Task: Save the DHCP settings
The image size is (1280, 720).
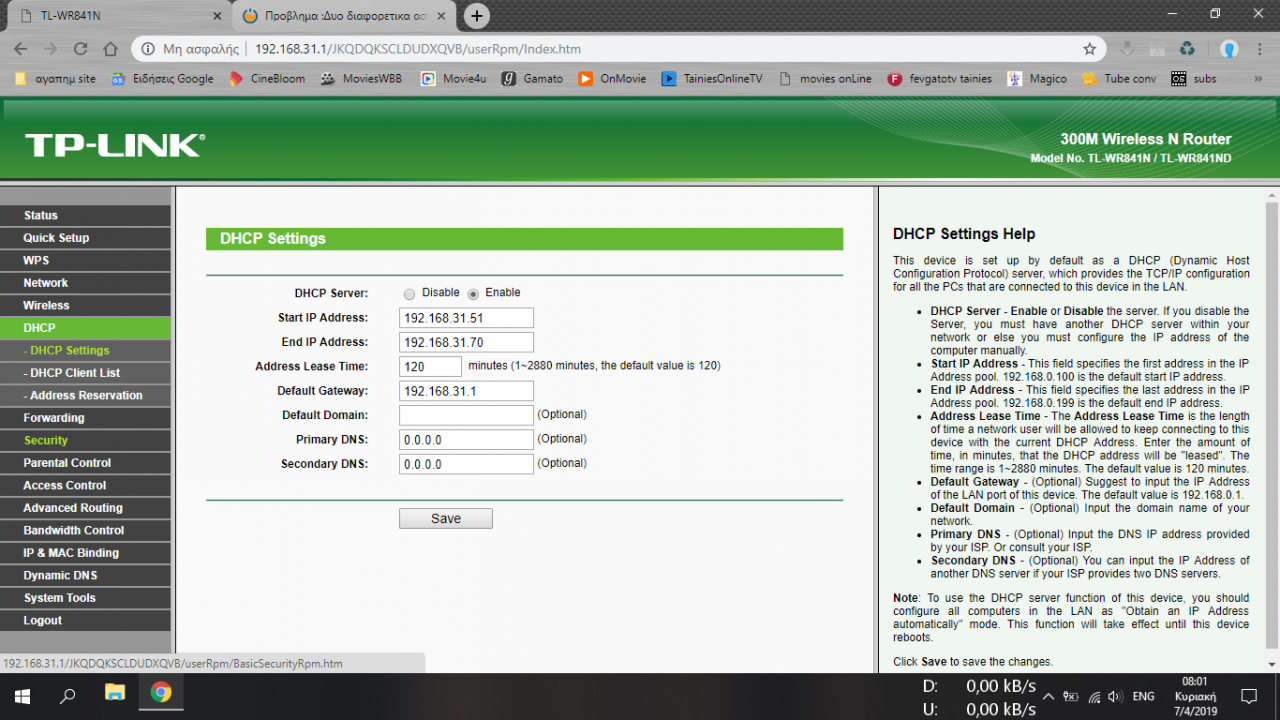Action: [446, 518]
